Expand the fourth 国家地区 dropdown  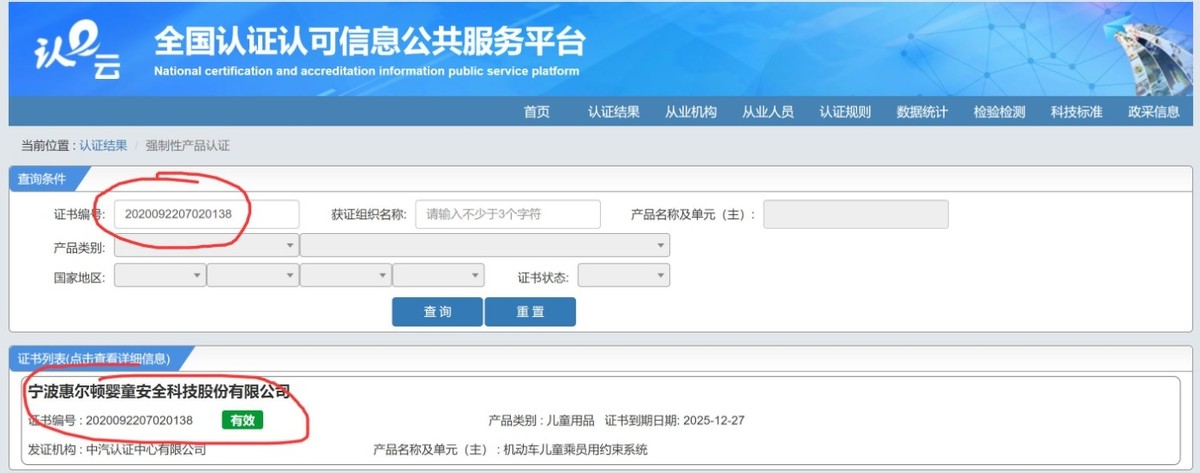pos(439,276)
